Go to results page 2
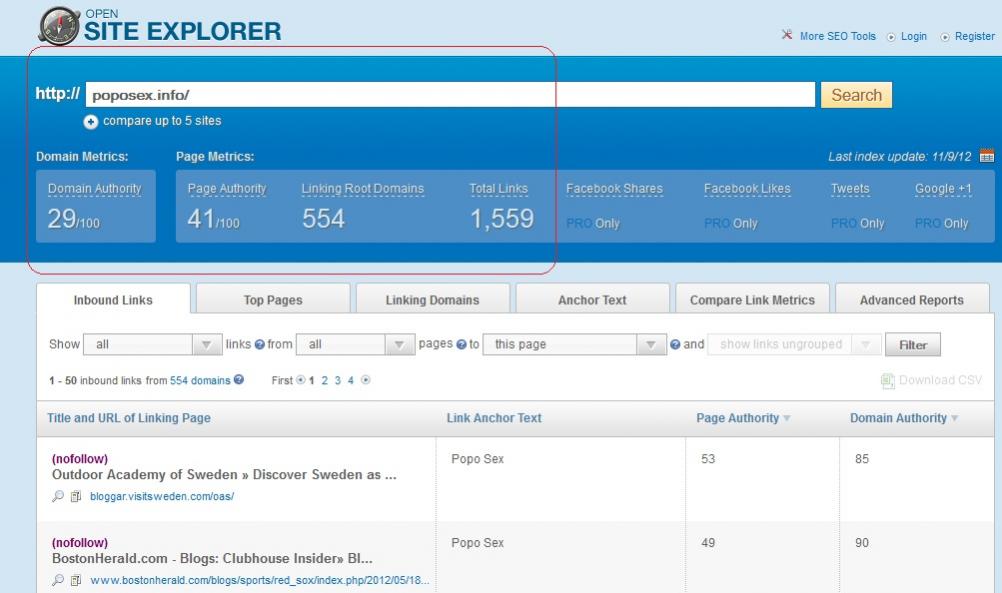This screenshot has width=1002, height=593. pyautogui.click(x=325, y=381)
